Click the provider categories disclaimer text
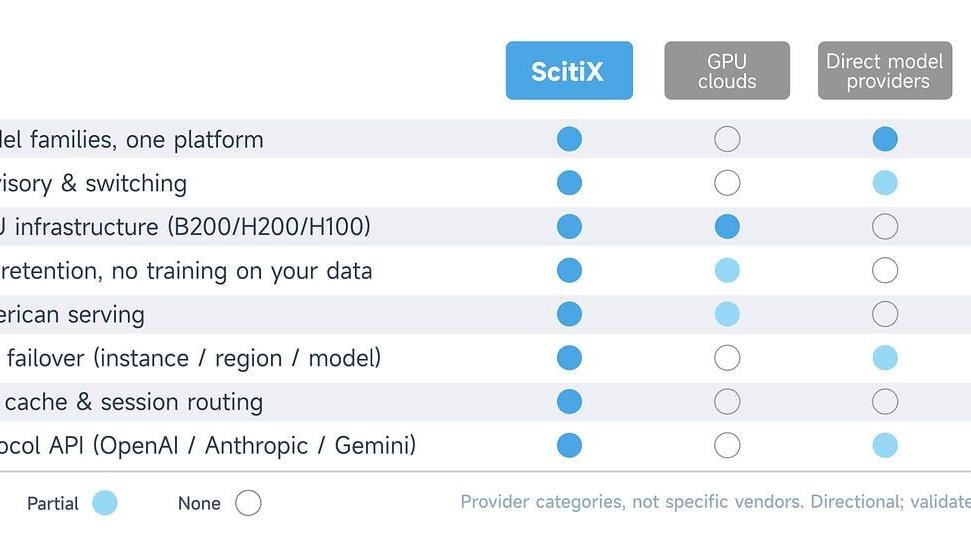 [715, 501]
